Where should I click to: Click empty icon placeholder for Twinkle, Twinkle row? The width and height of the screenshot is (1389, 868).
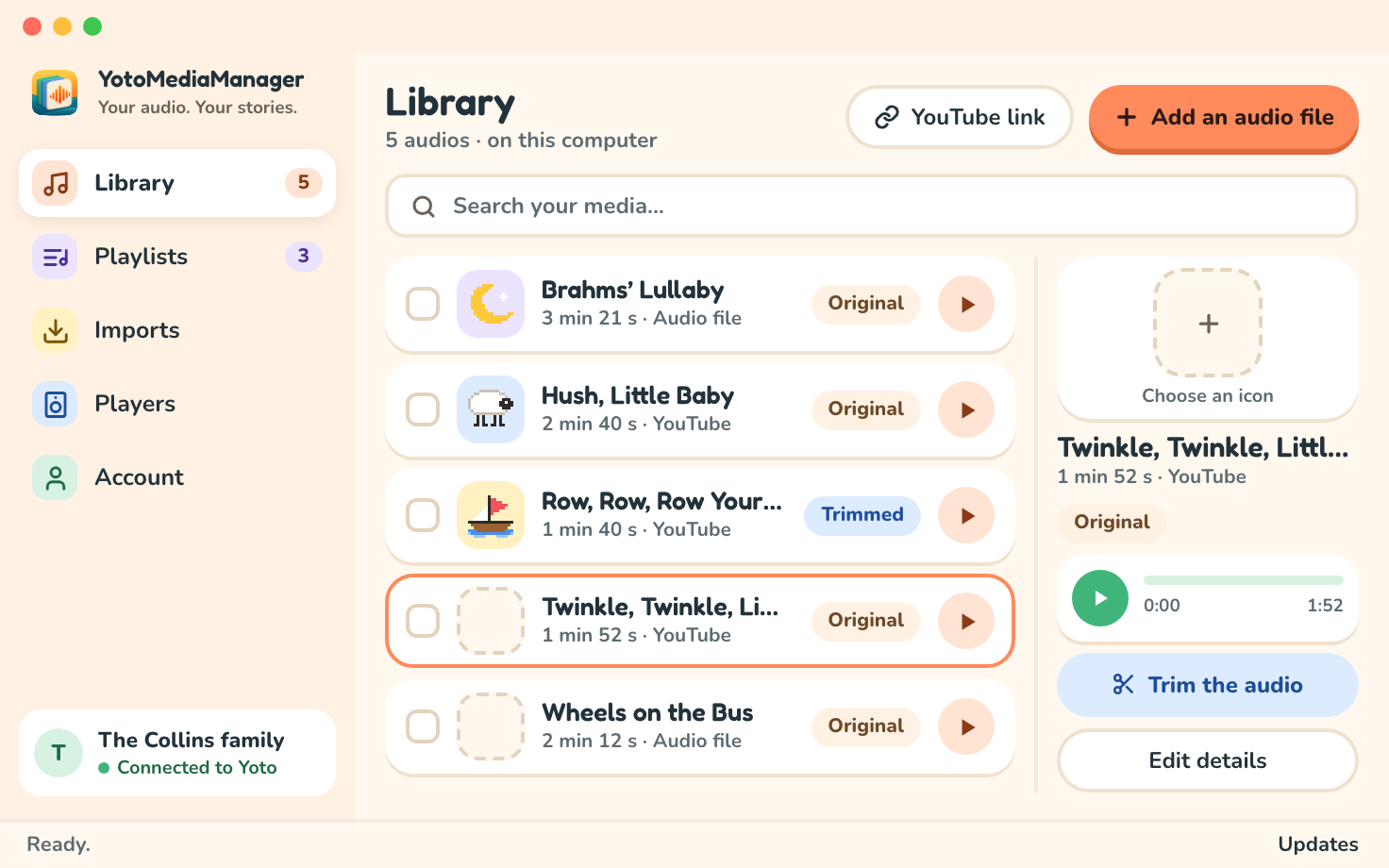[x=491, y=621]
